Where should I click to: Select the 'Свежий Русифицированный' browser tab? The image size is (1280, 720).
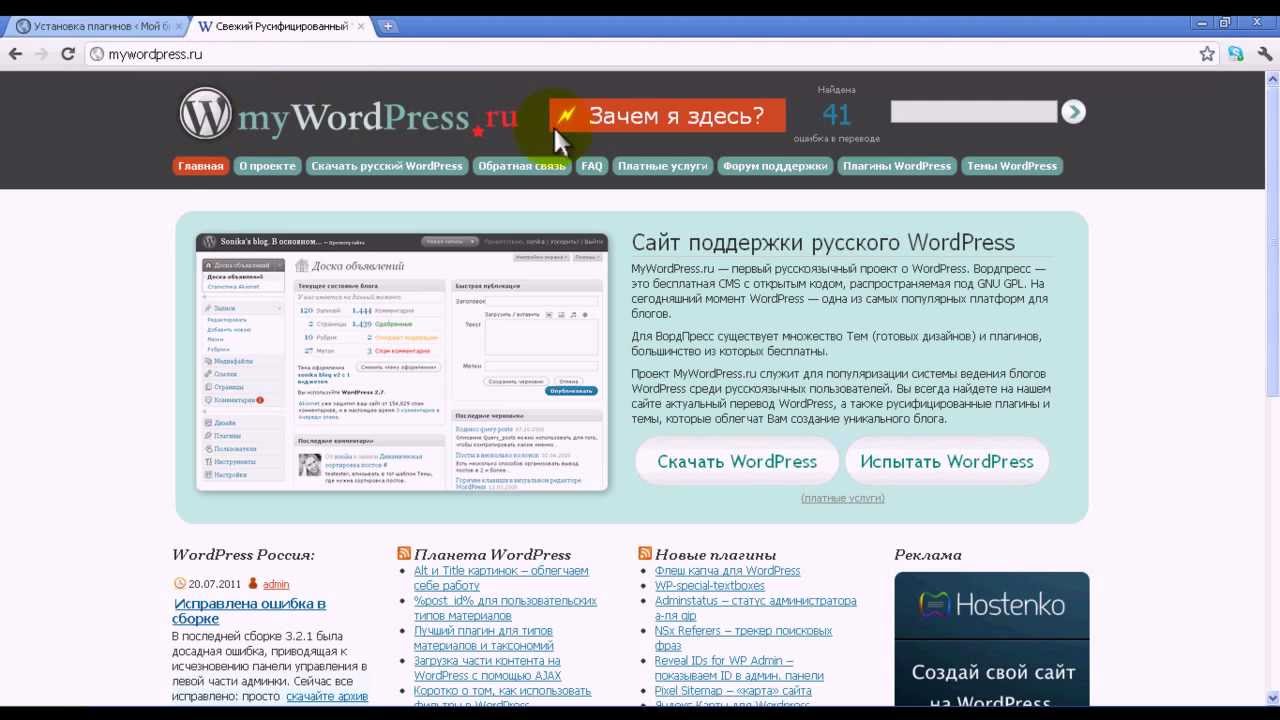278,26
